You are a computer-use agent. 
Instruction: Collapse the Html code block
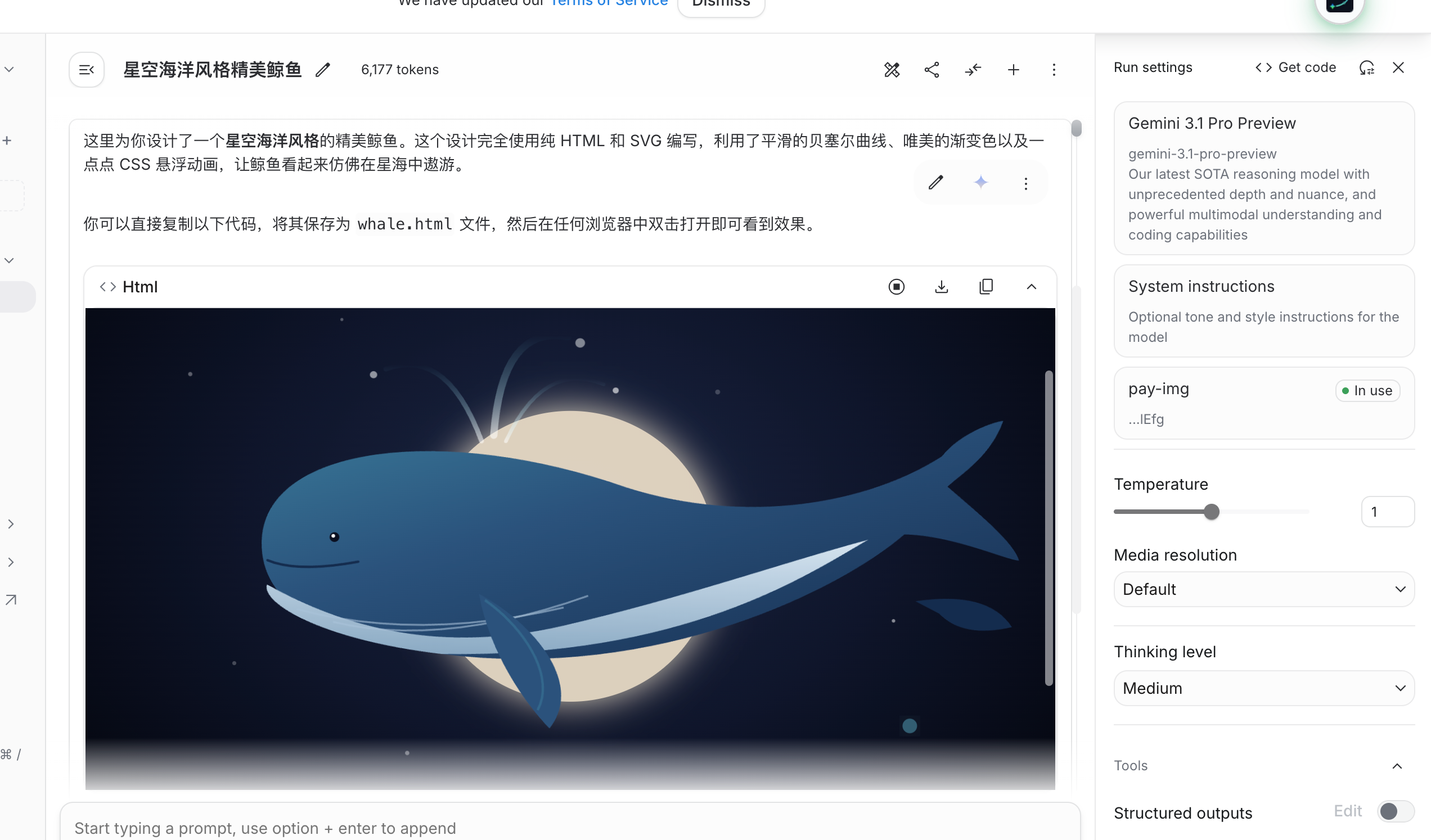1031,287
